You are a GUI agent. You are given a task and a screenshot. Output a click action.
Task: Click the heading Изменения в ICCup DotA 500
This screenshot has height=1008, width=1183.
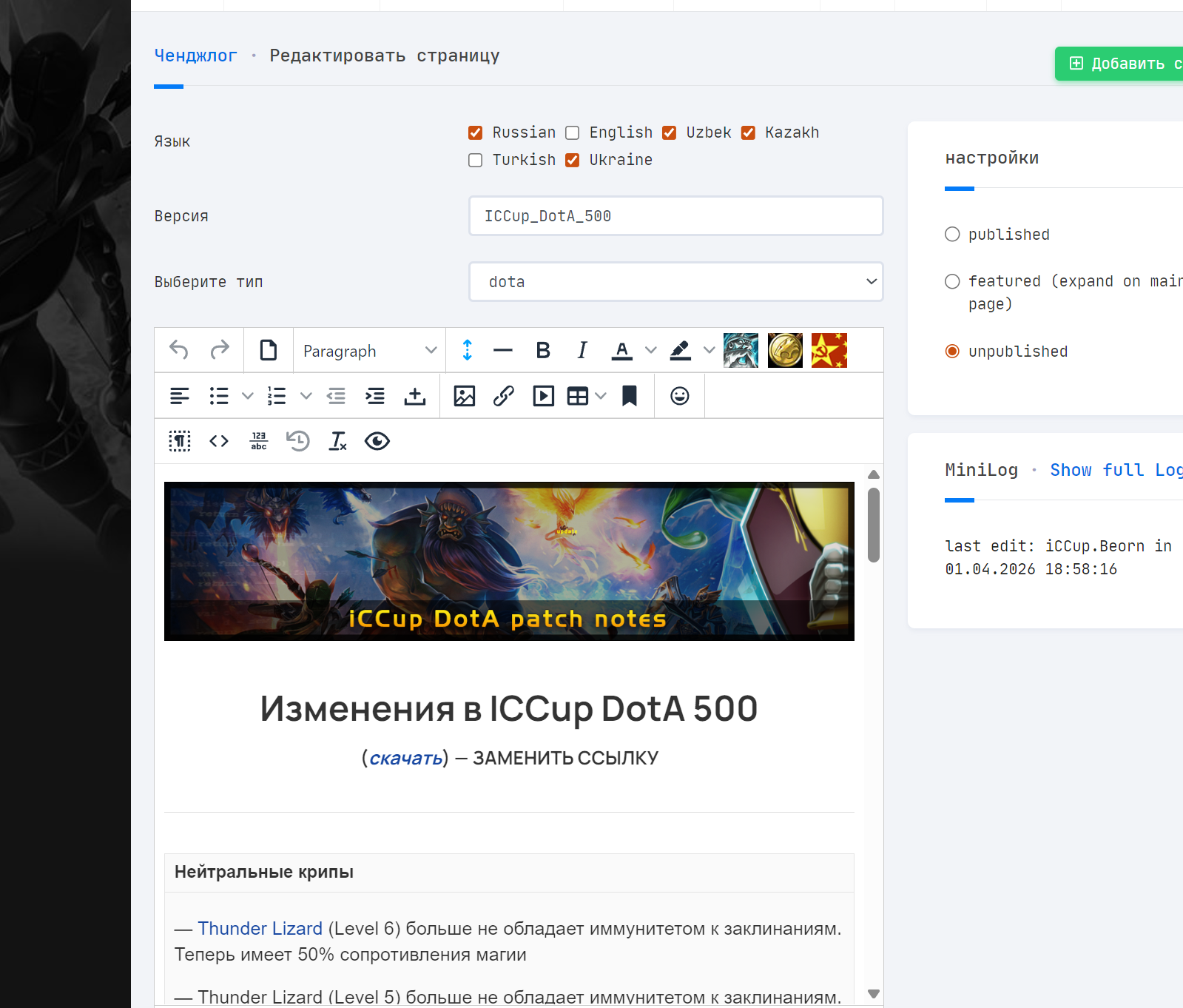pos(509,709)
